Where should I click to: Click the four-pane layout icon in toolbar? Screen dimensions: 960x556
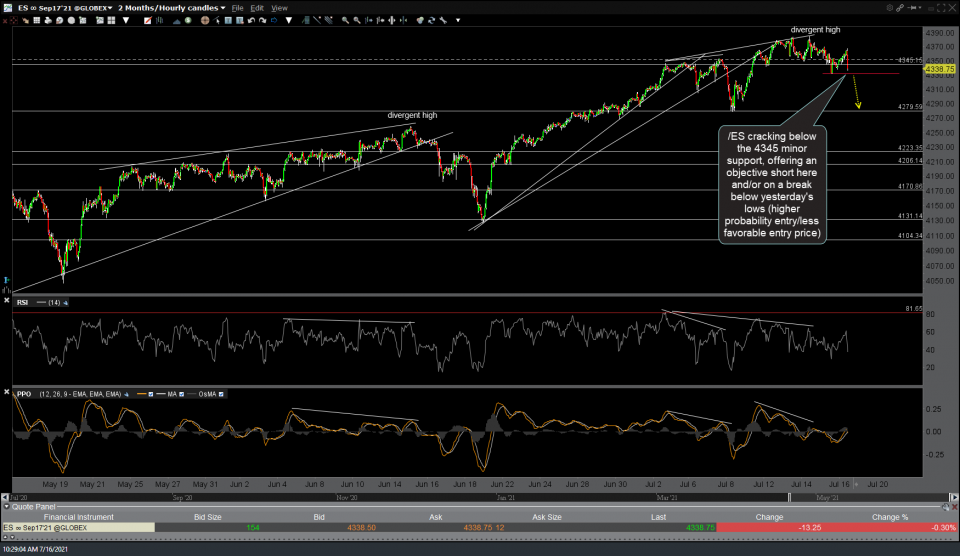click(111, 20)
